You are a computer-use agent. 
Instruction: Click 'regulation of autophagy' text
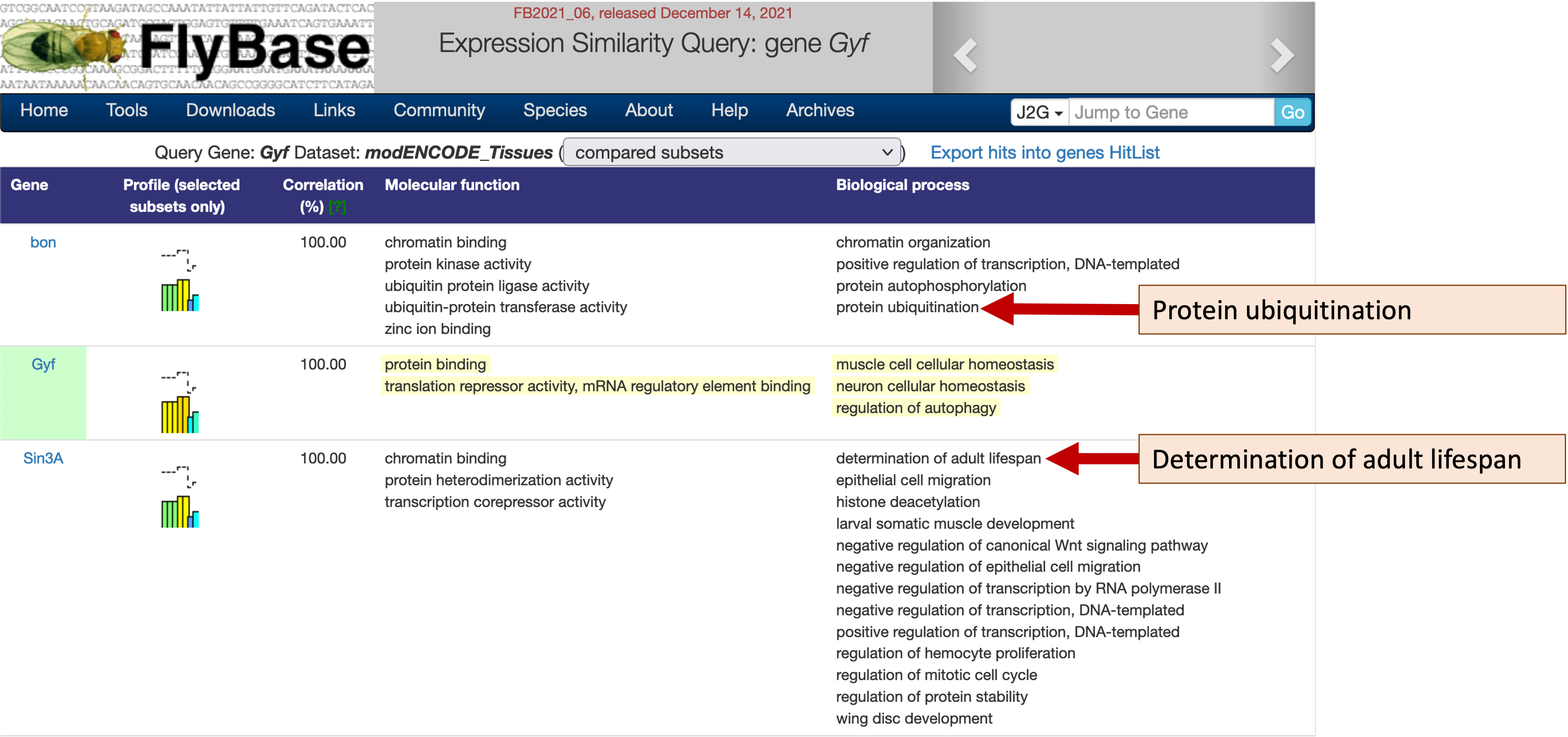[x=916, y=408]
